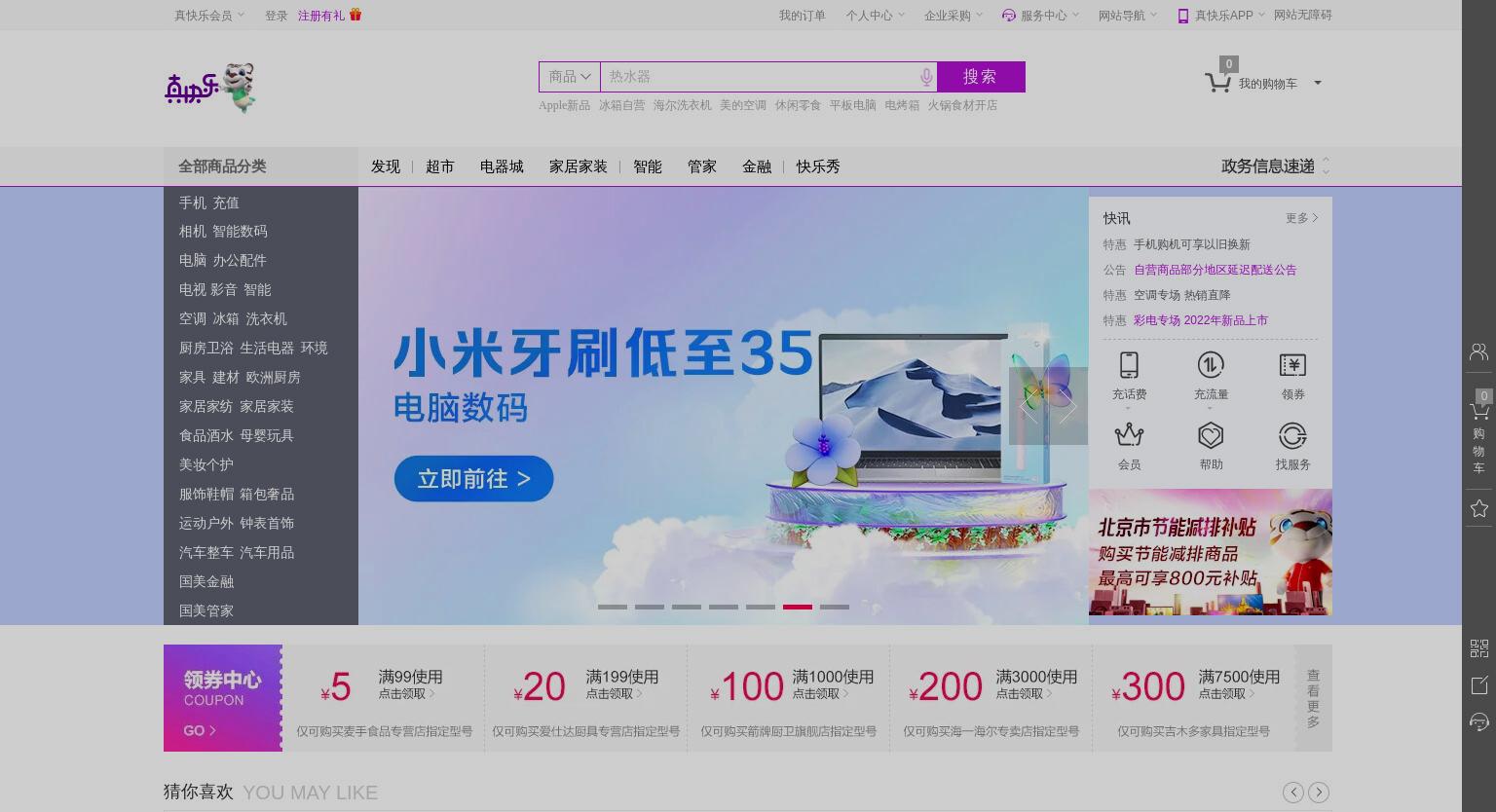This screenshot has height=812, width=1496.
Task: Click the 充流量 data icon
Action: [x=1211, y=365]
